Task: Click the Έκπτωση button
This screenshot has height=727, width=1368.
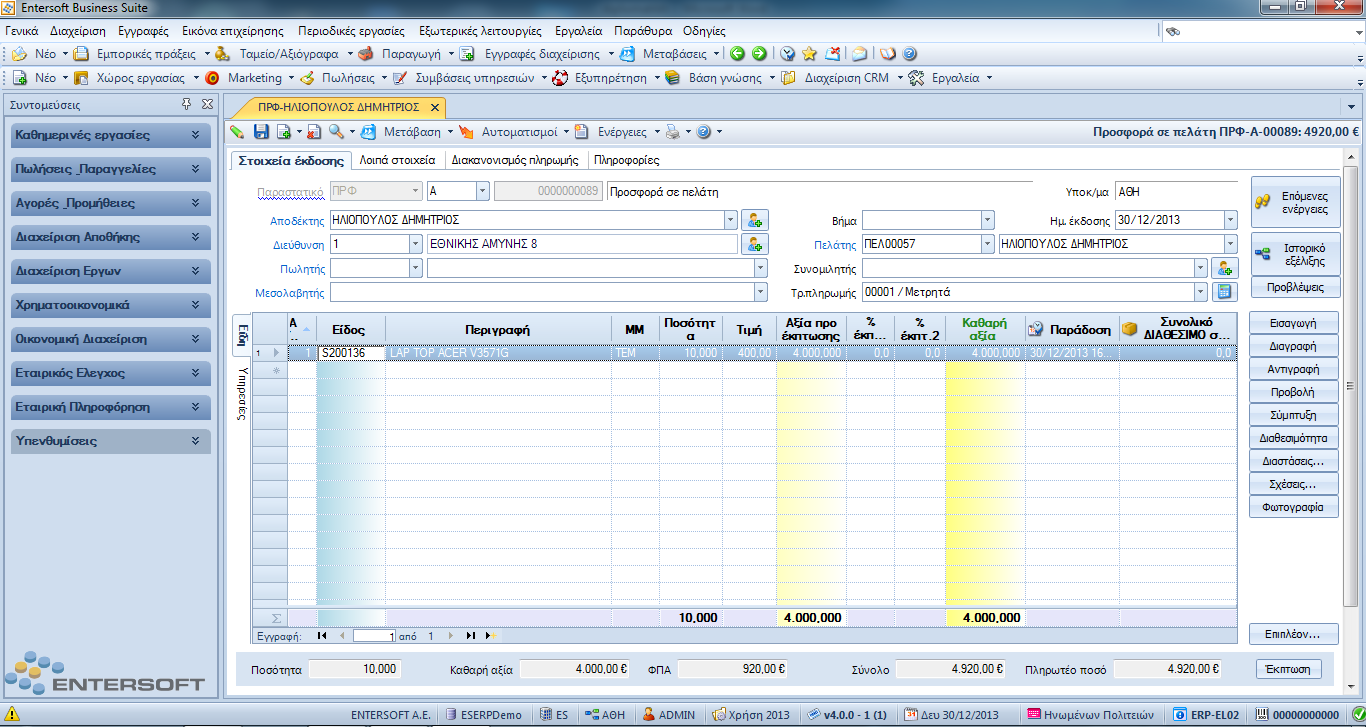Action: (1287, 669)
